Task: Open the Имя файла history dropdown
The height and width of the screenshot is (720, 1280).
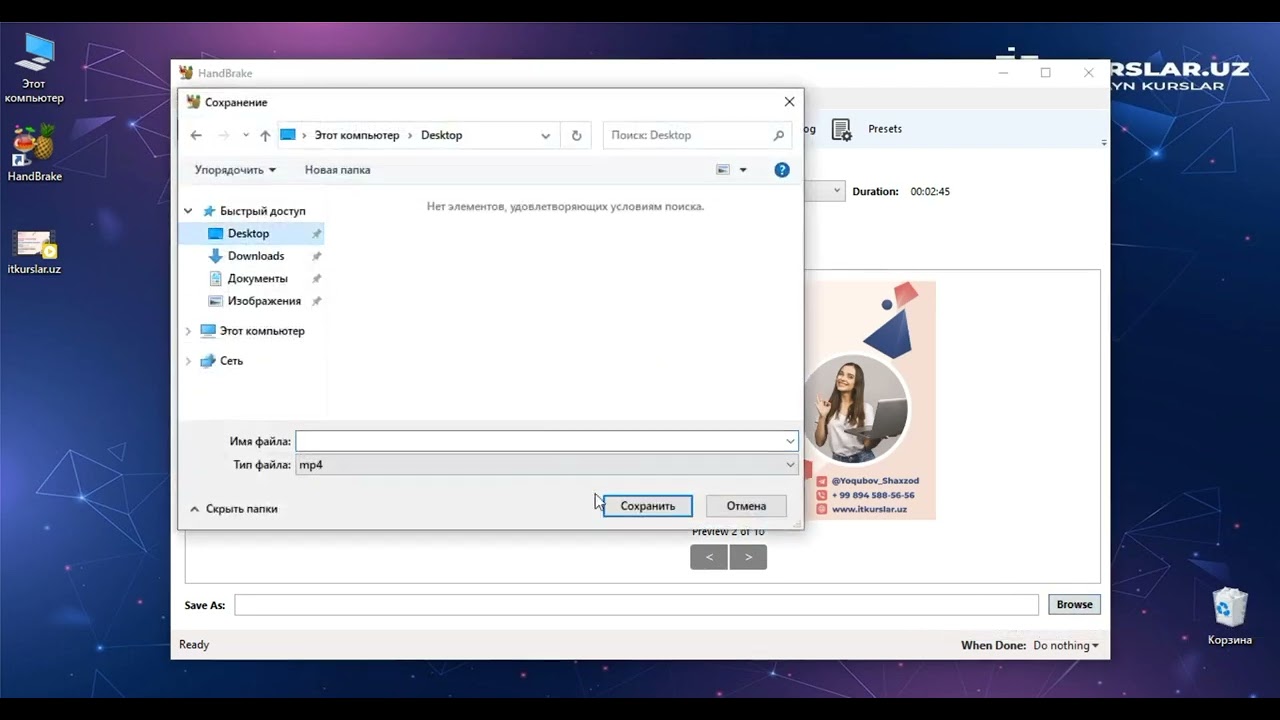Action: coord(790,441)
